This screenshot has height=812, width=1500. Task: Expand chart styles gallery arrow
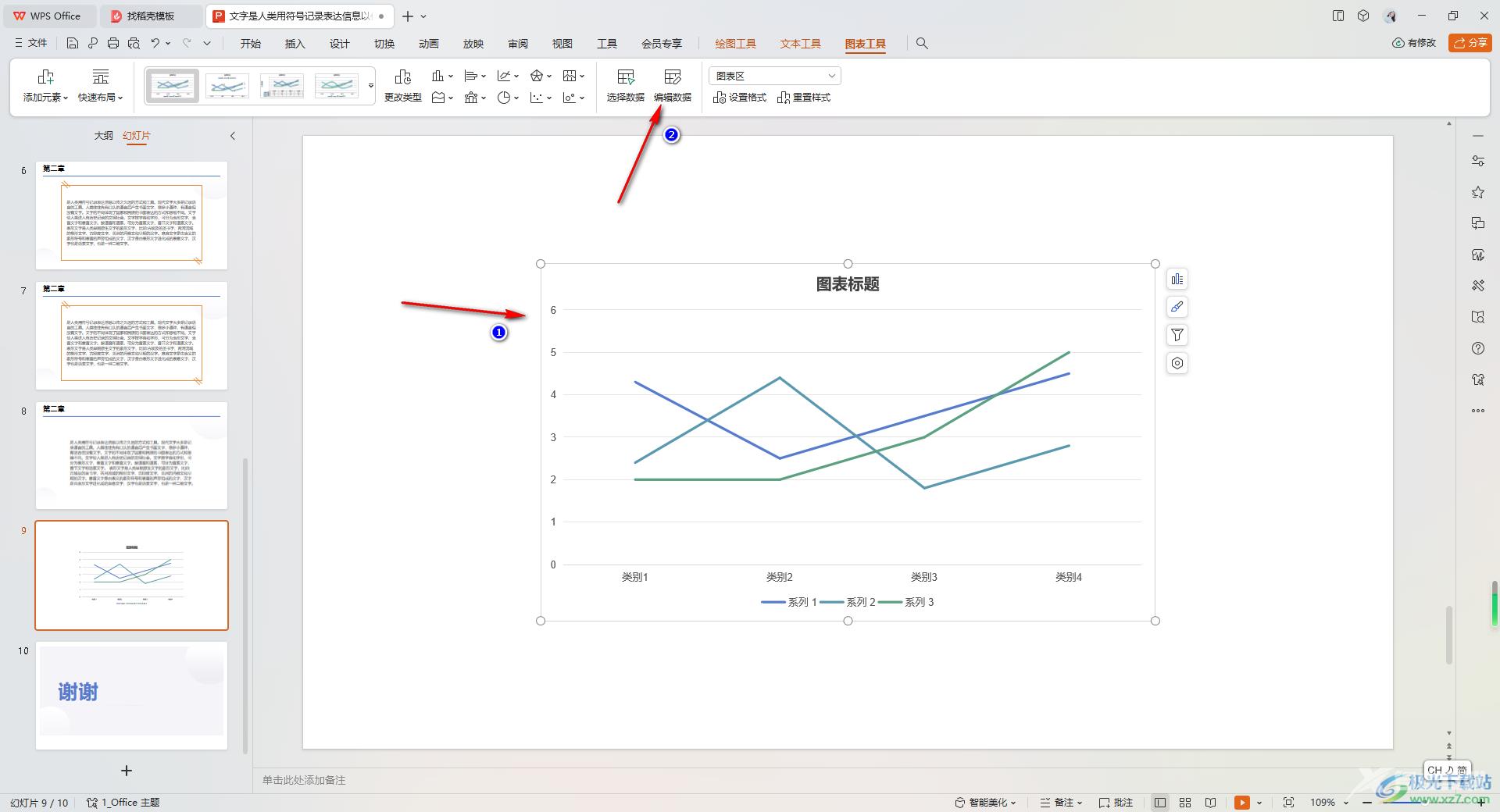370,85
